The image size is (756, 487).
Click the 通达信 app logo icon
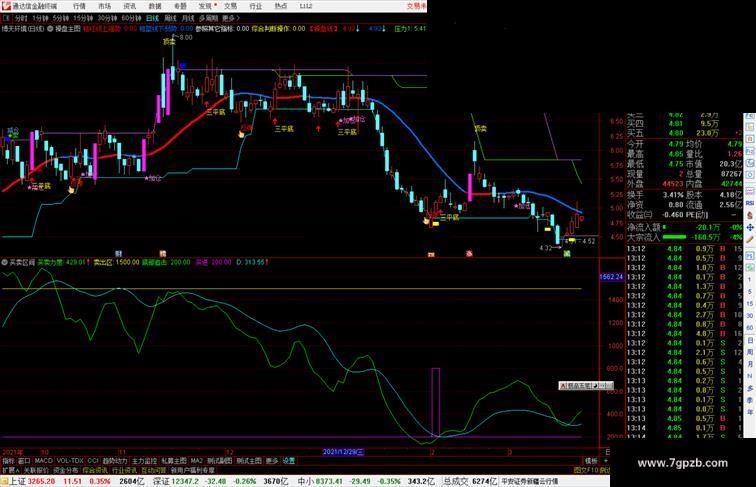point(6,6)
